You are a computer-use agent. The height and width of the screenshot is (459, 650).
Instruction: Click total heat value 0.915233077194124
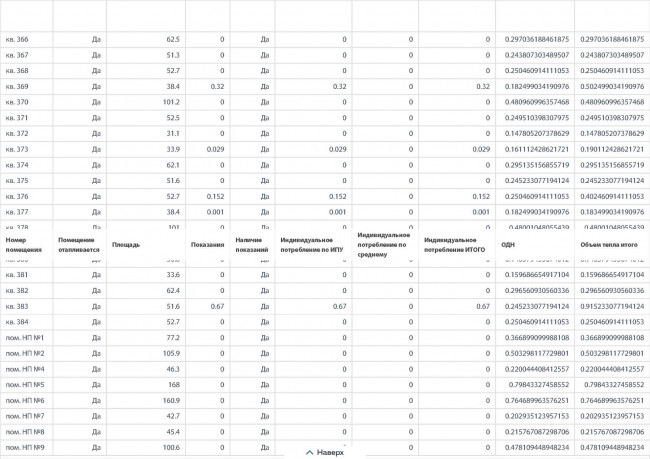tap(612, 306)
